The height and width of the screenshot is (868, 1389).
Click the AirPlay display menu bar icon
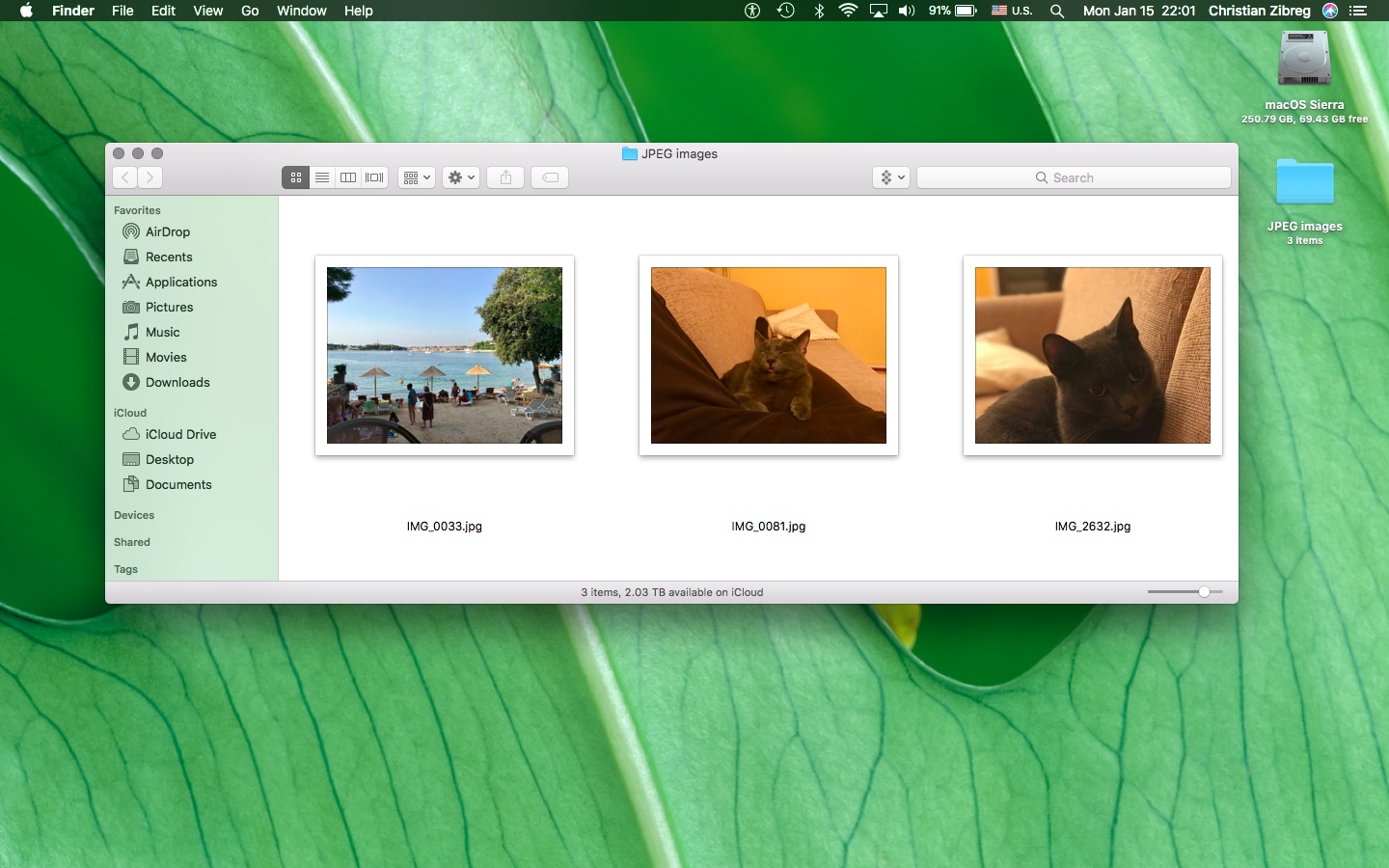tap(879, 11)
